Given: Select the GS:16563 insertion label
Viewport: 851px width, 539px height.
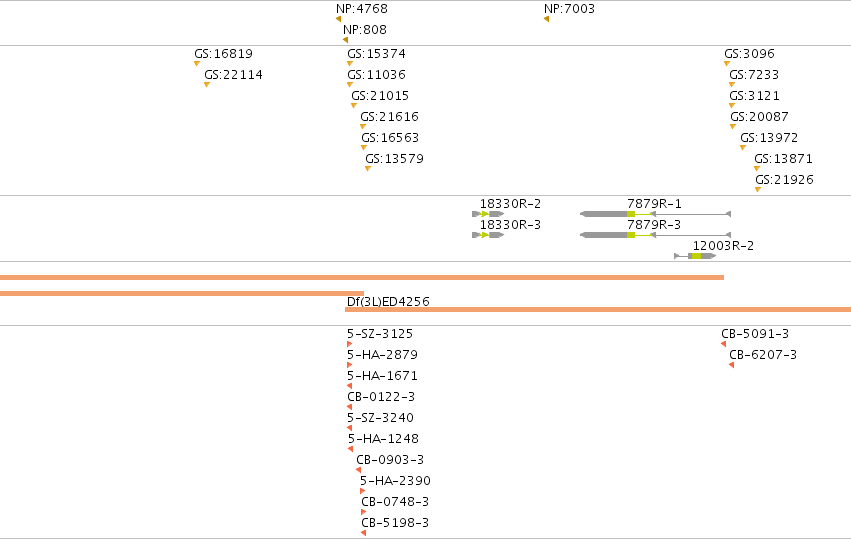Looking at the screenshot, I should click(x=390, y=138).
